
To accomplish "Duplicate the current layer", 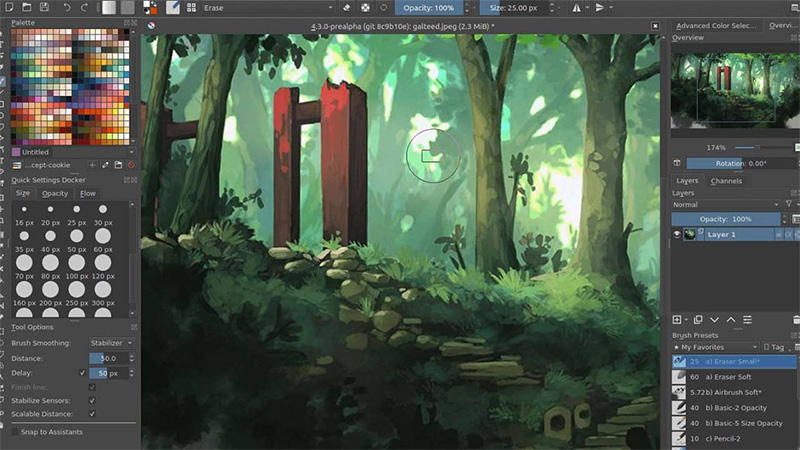I will tap(698, 319).
